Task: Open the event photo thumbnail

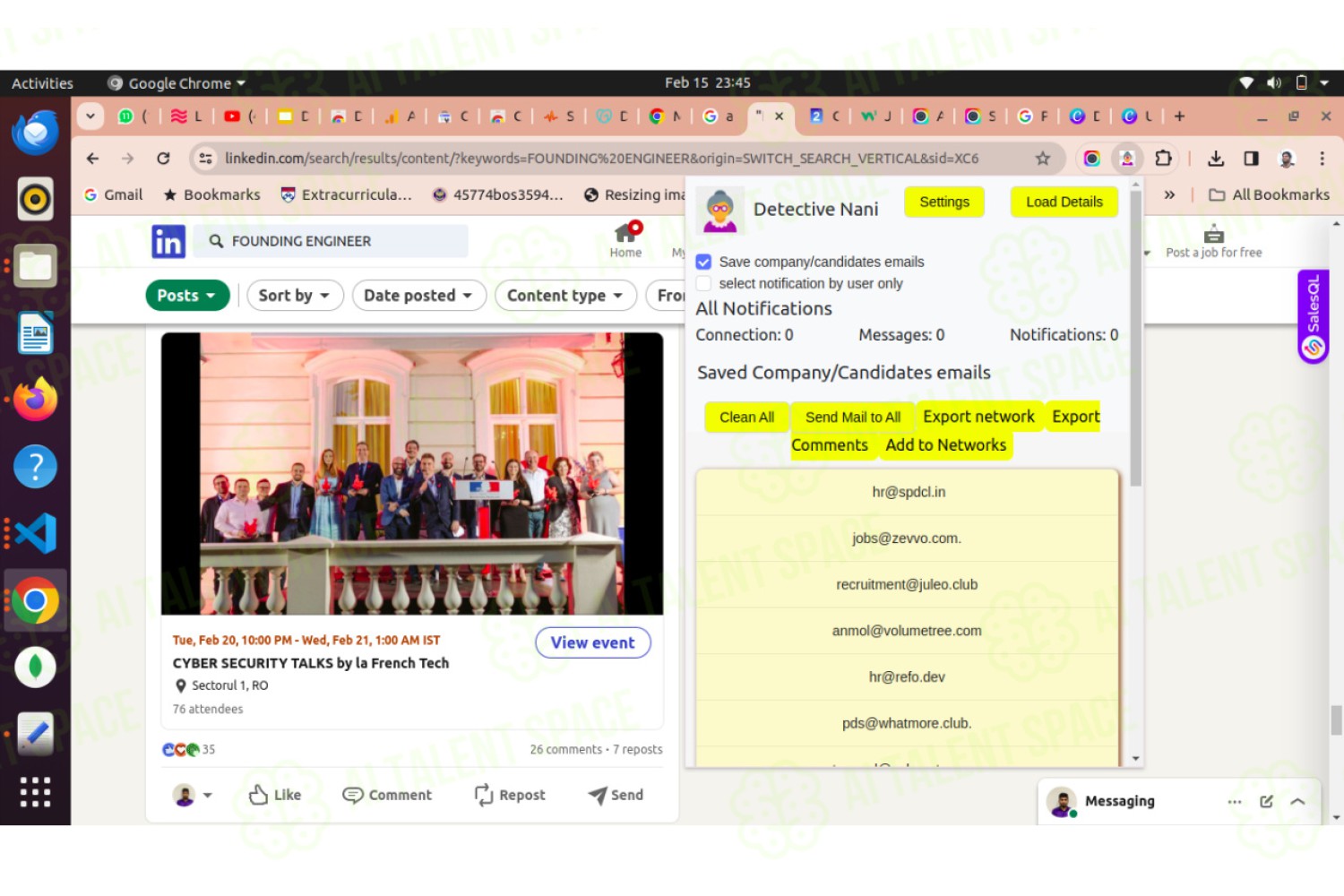Action: (x=412, y=474)
